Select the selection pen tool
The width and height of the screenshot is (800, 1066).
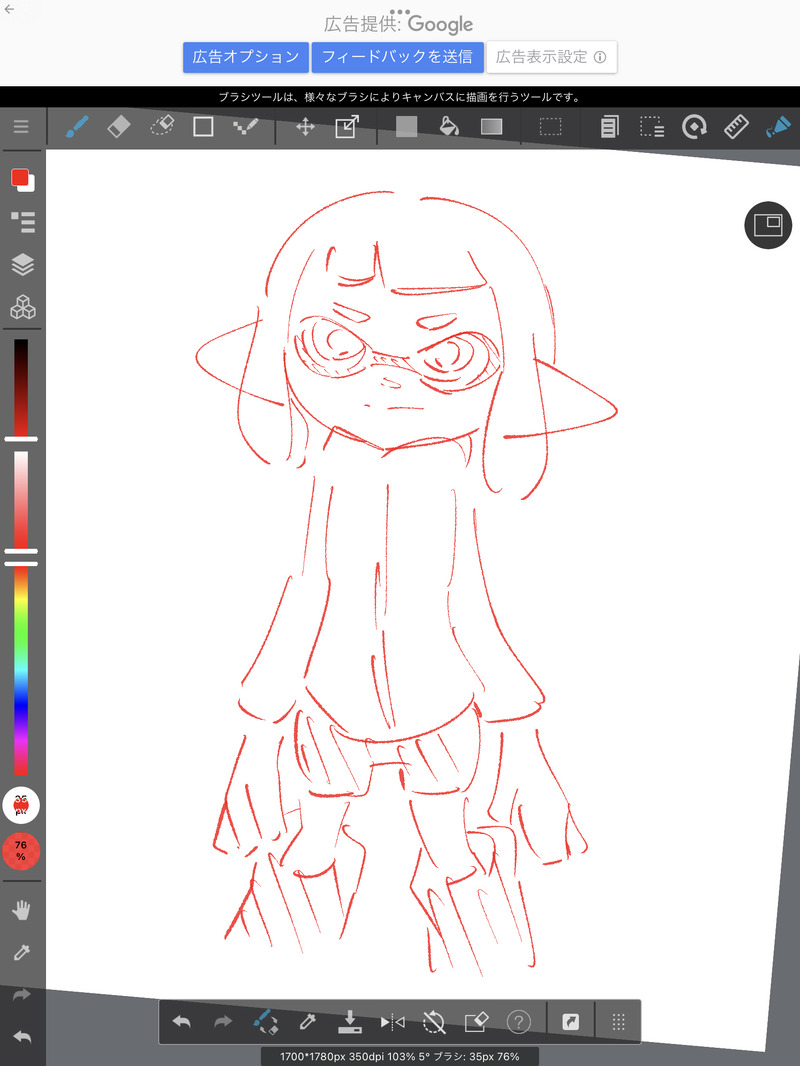click(652, 126)
